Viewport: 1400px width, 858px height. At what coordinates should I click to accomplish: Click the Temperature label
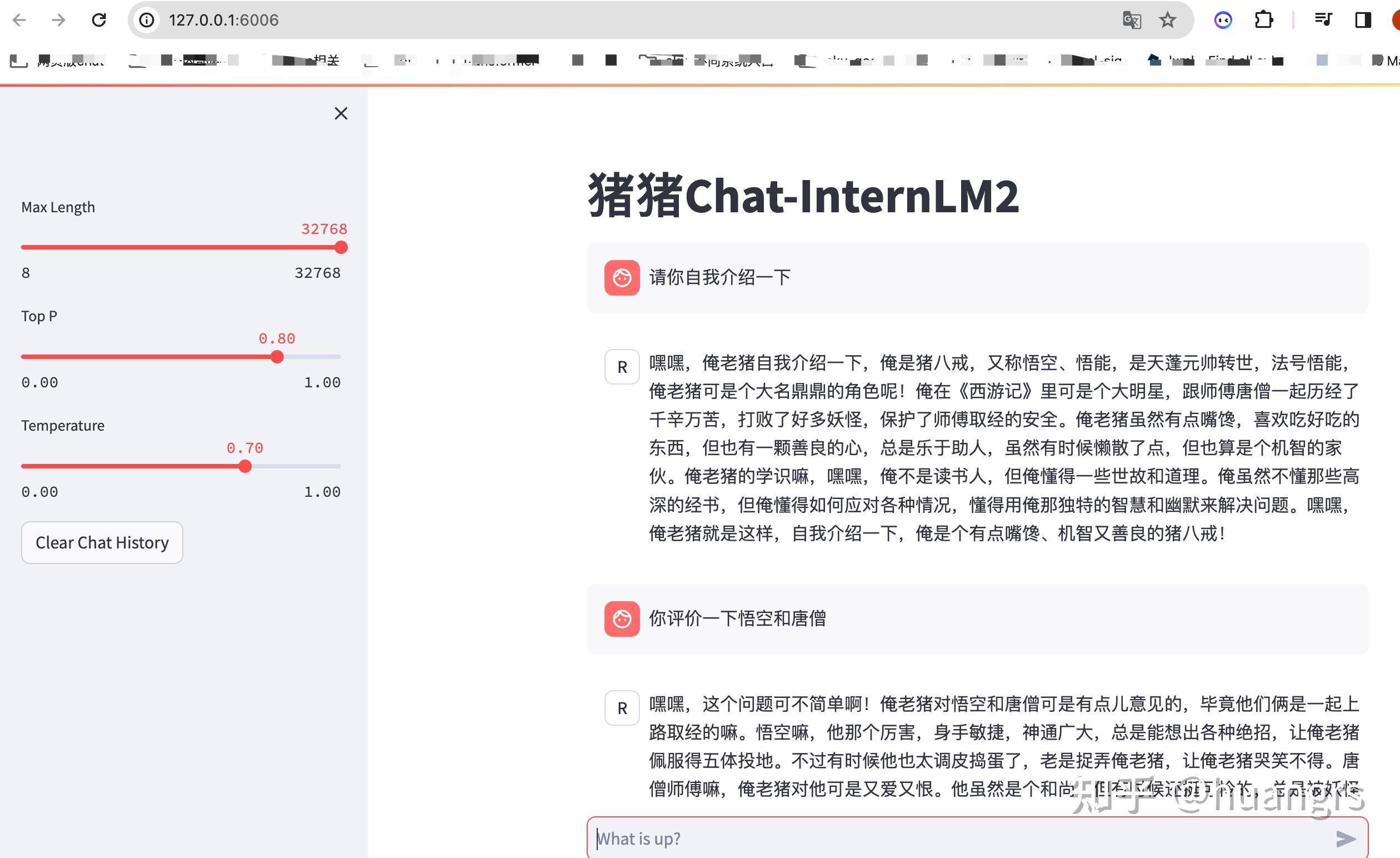pos(62,426)
